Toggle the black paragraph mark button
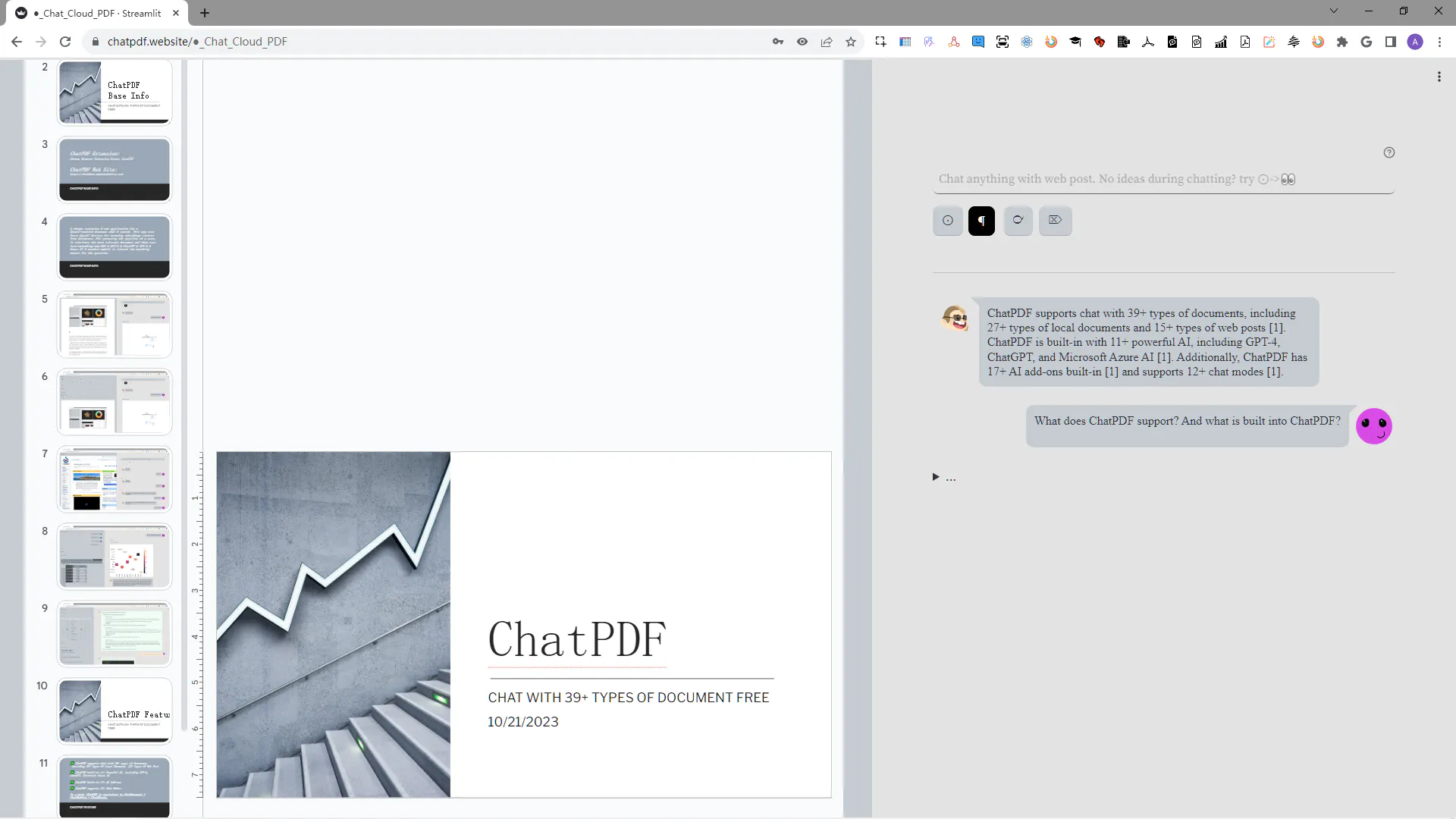This screenshot has height=819, width=1456. point(981,221)
